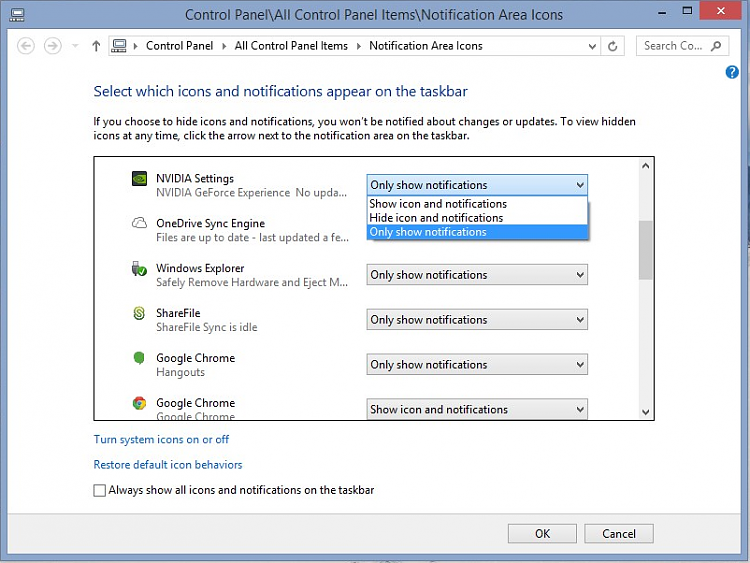This screenshot has width=750, height=563.
Task: Navigate to Control Panel breadcrumb
Action: pyautogui.click(x=179, y=46)
